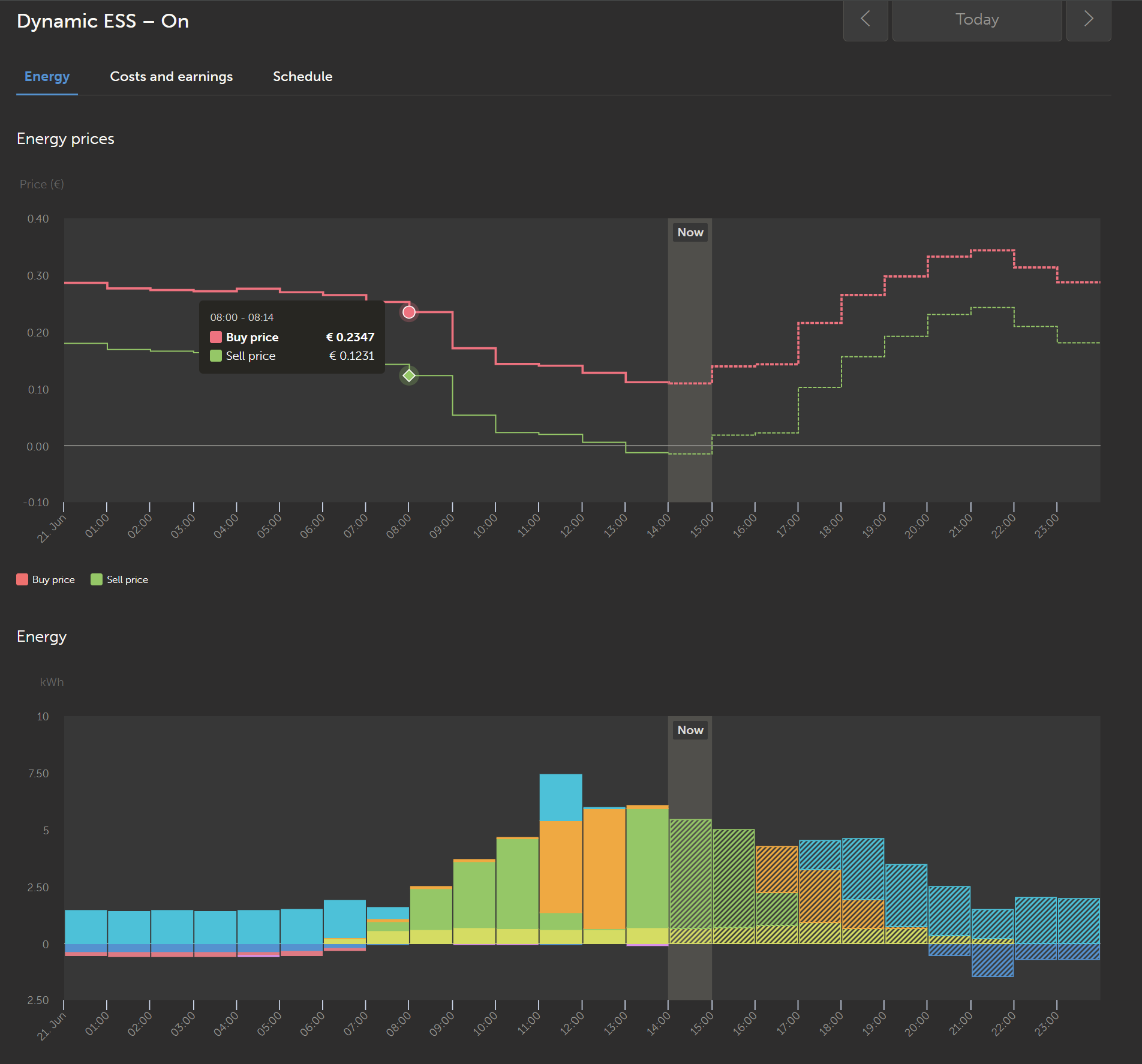
Task: Click the 7.50 label on energy axis
Action: tap(38, 774)
